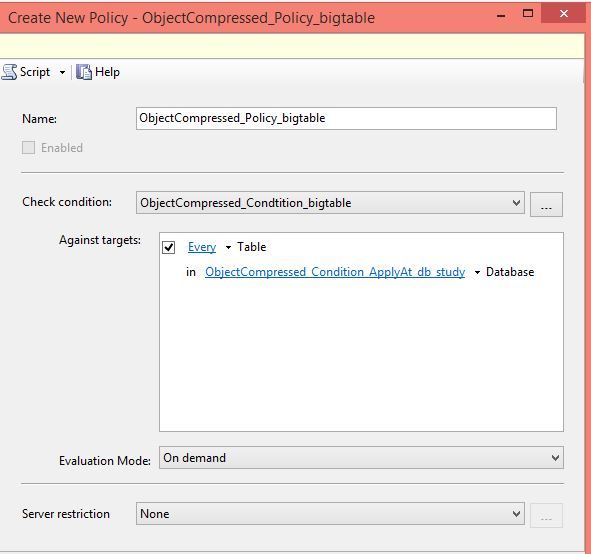Click ObjectCompressed_Condition_ApplyAt_db_study link

335,272
